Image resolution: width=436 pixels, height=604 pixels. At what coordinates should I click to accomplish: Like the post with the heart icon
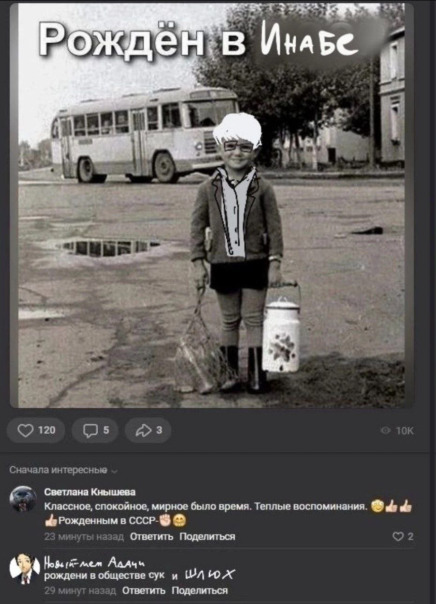(x=36, y=430)
